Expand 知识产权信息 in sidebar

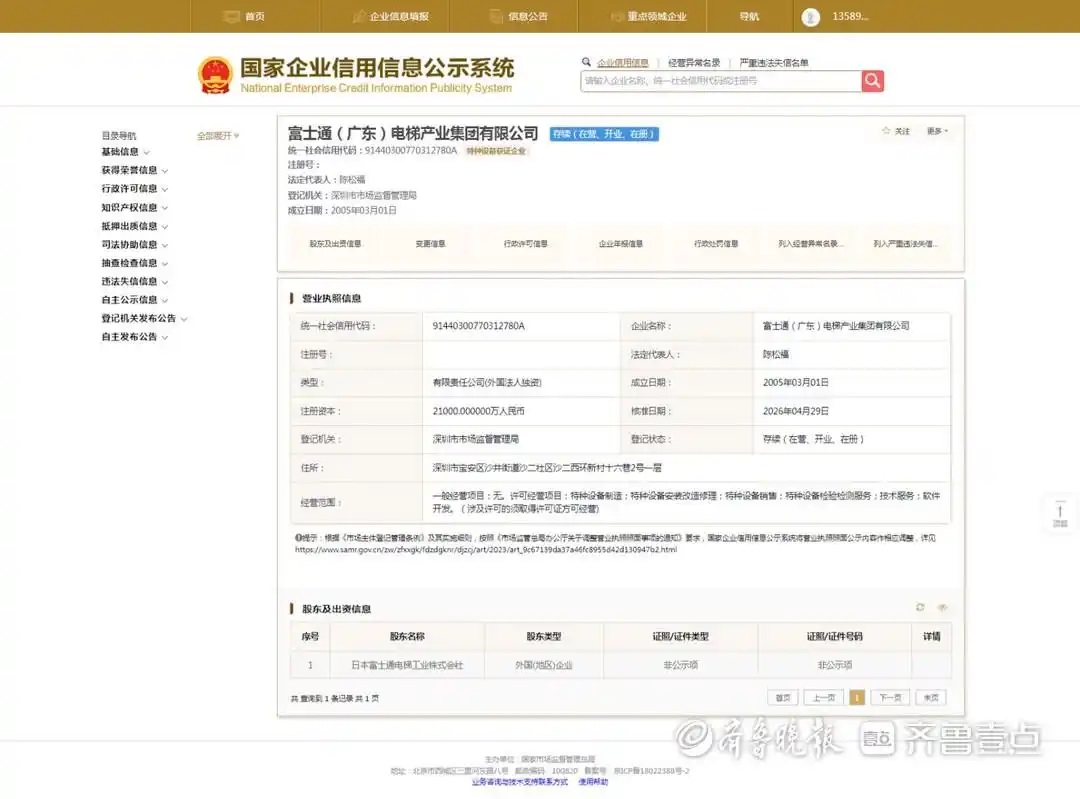click(x=134, y=207)
